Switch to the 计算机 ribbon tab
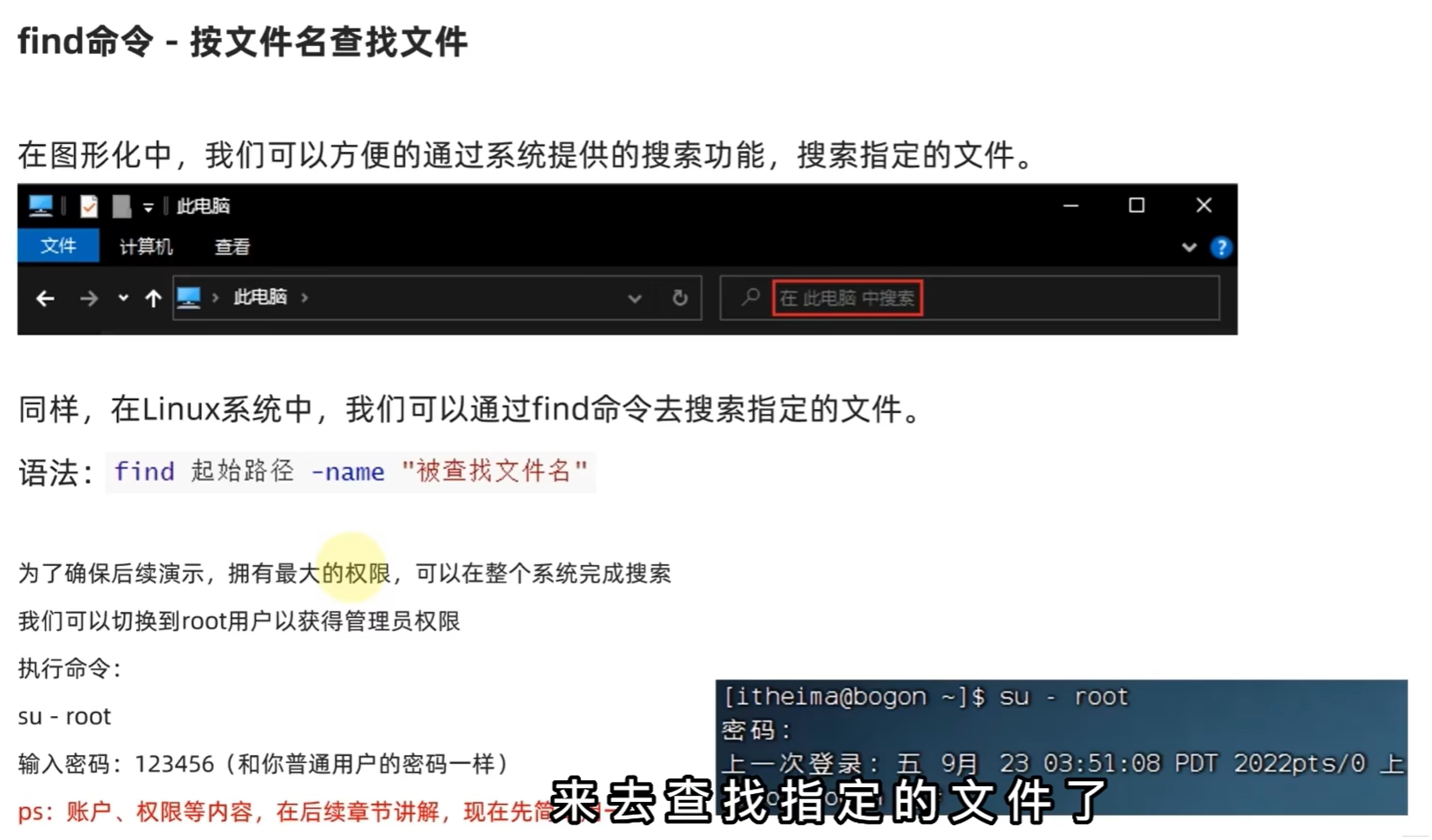Image resolution: width=1432 pixels, height=840 pixels. [x=146, y=247]
